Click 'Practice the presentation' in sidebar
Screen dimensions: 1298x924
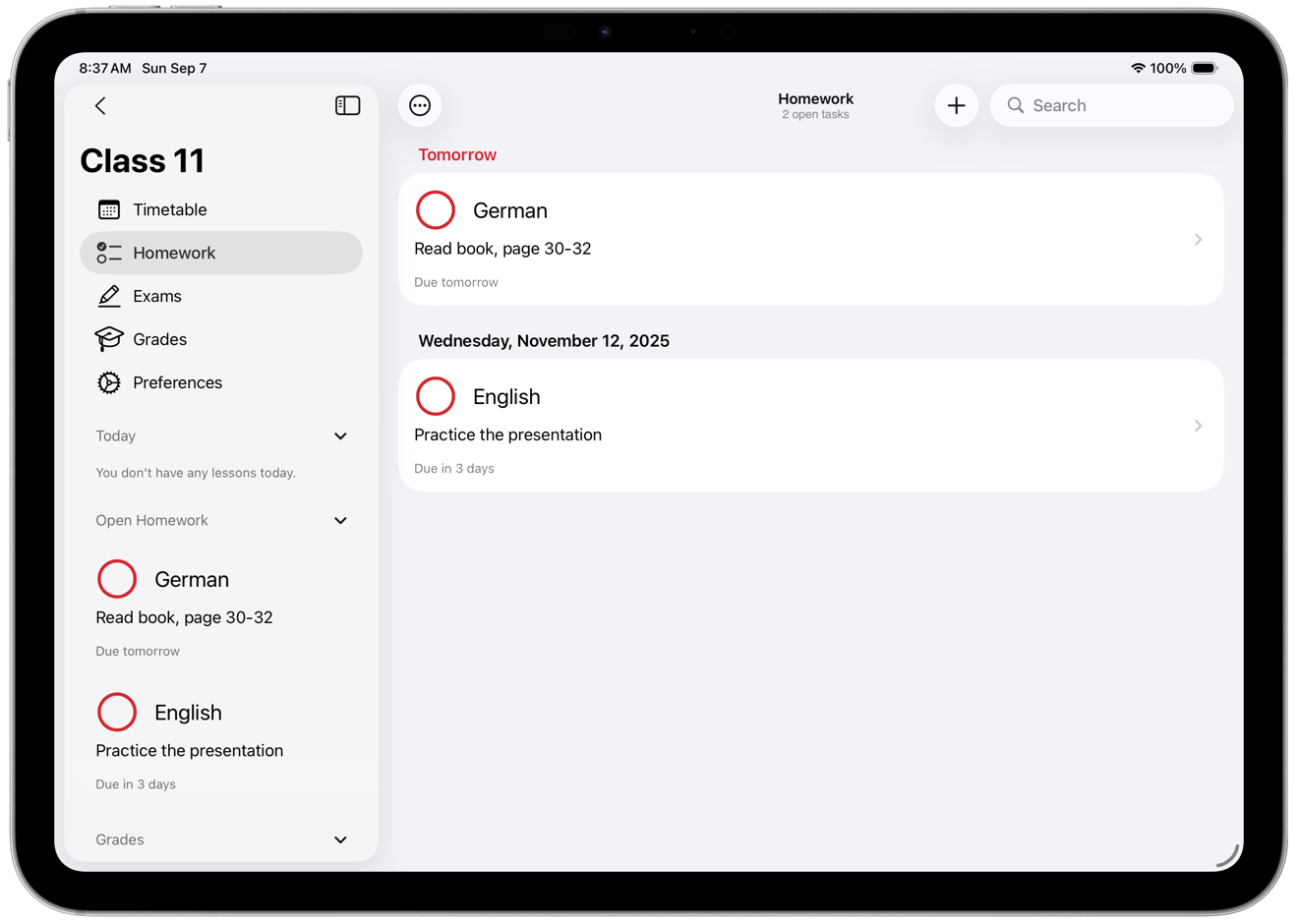189,750
